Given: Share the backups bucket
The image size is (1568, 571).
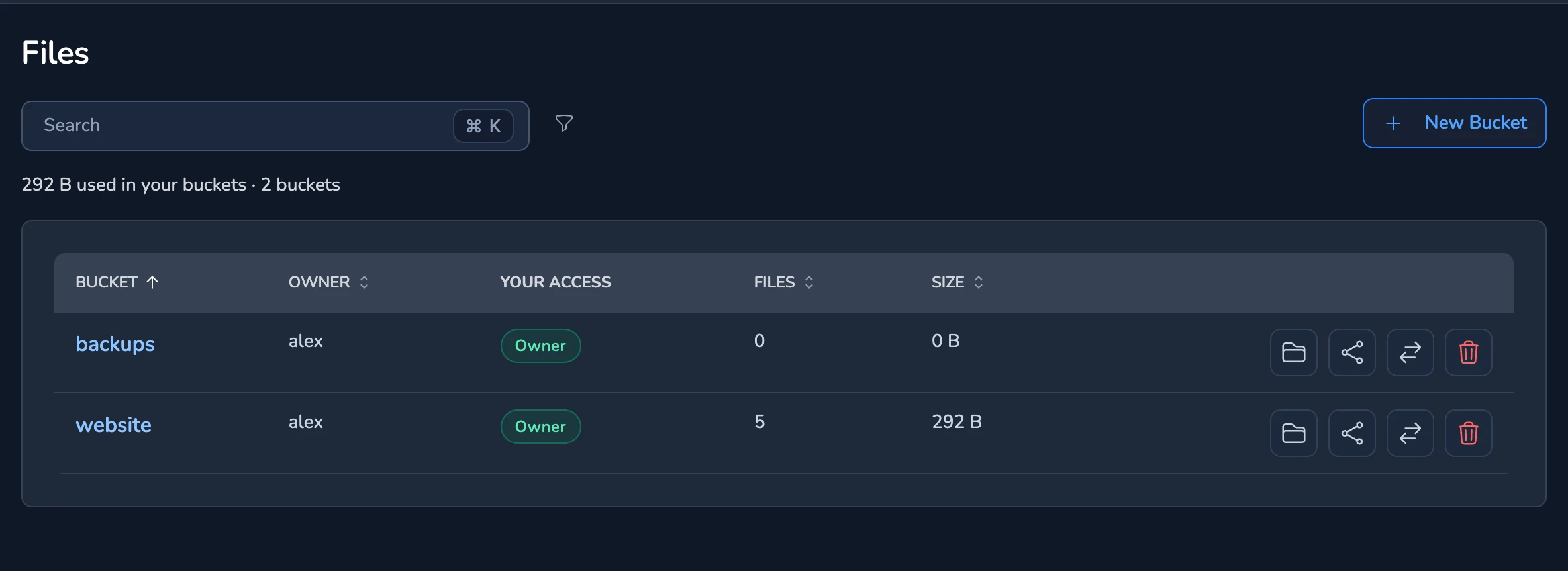Looking at the screenshot, I should click(x=1351, y=352).
